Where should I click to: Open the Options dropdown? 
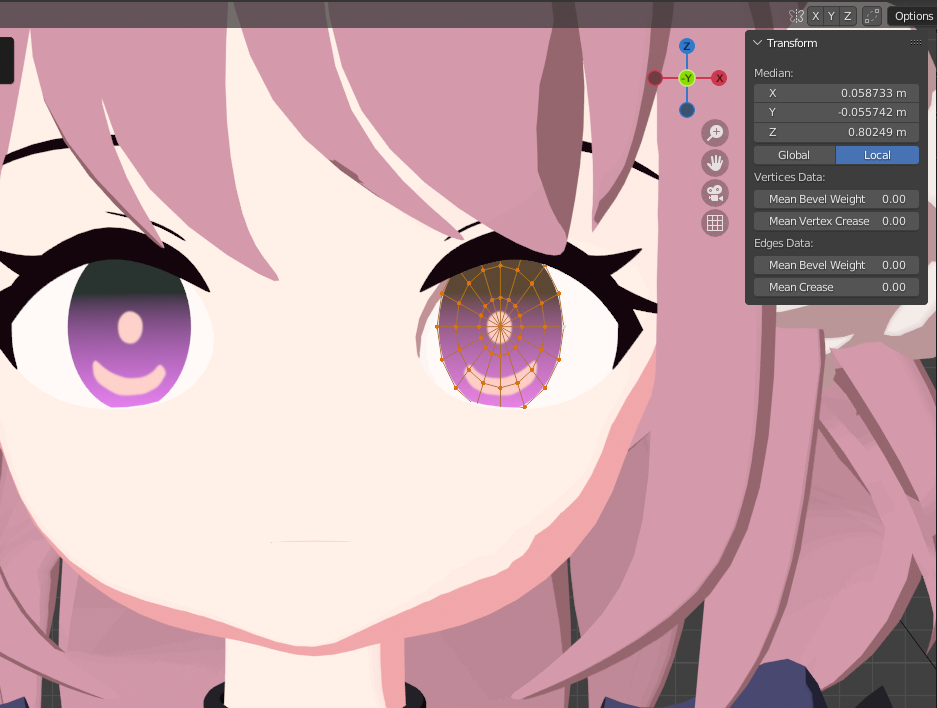tap(912, 16)
